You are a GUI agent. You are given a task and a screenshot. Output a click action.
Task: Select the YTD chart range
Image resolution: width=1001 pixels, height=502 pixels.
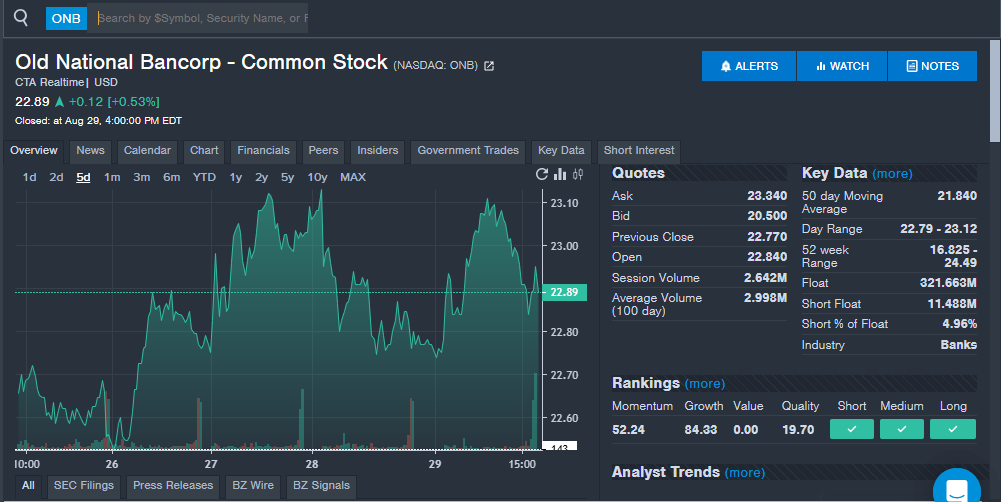pyautogui.click(x=204, y=178)
